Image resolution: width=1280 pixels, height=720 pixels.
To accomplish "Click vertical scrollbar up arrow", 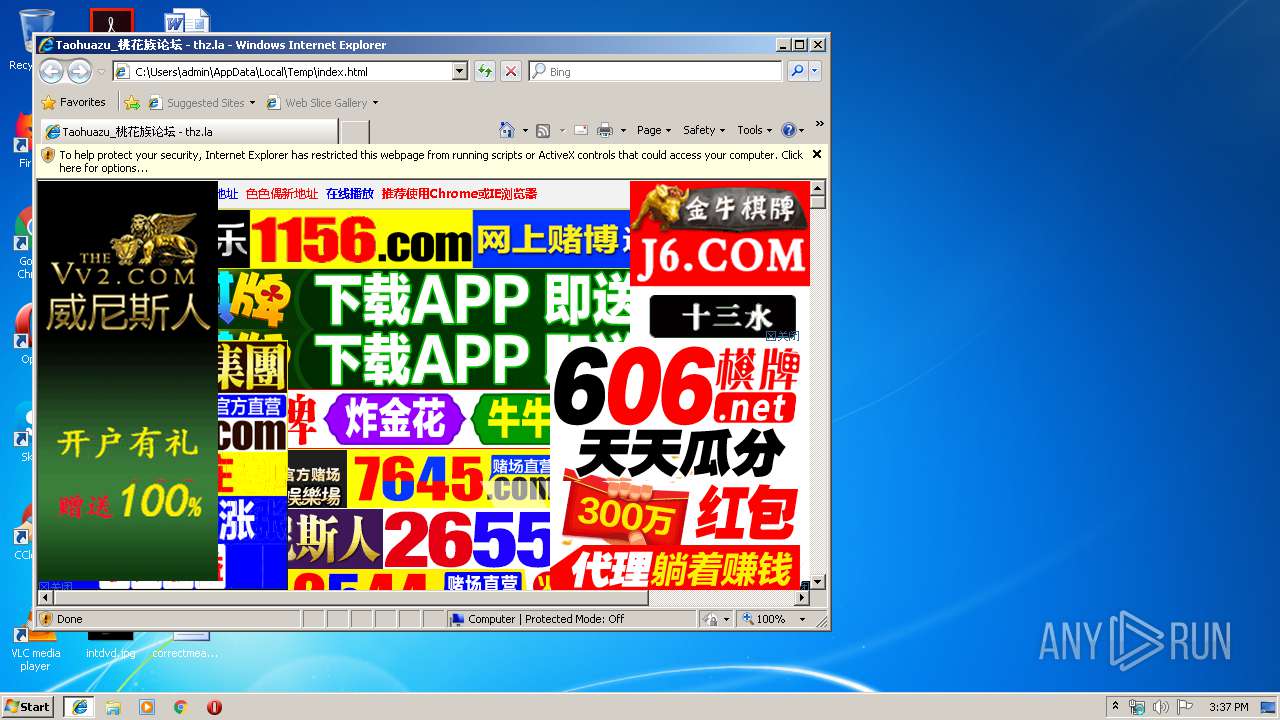I will [x=818, y=188].
